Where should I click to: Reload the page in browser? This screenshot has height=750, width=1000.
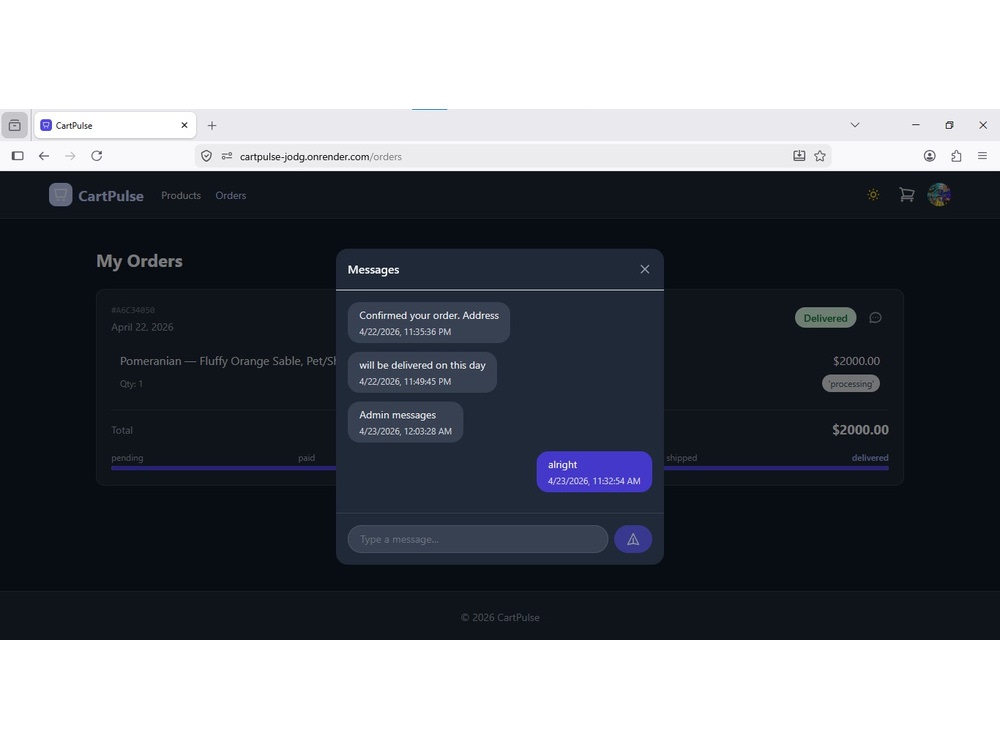pyautogui.click(x=96, y=156)
